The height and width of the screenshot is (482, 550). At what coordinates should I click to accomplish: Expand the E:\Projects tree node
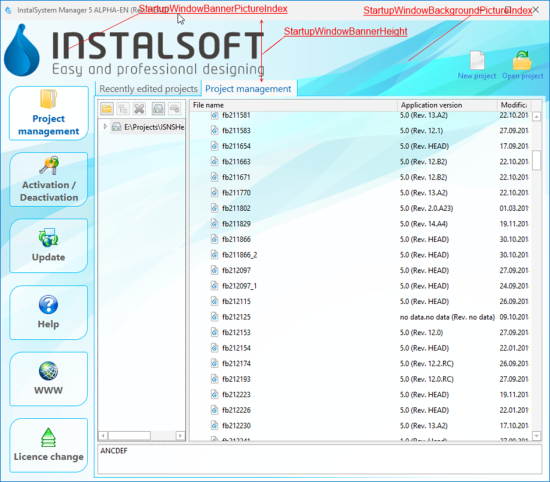tap(105, 126)
